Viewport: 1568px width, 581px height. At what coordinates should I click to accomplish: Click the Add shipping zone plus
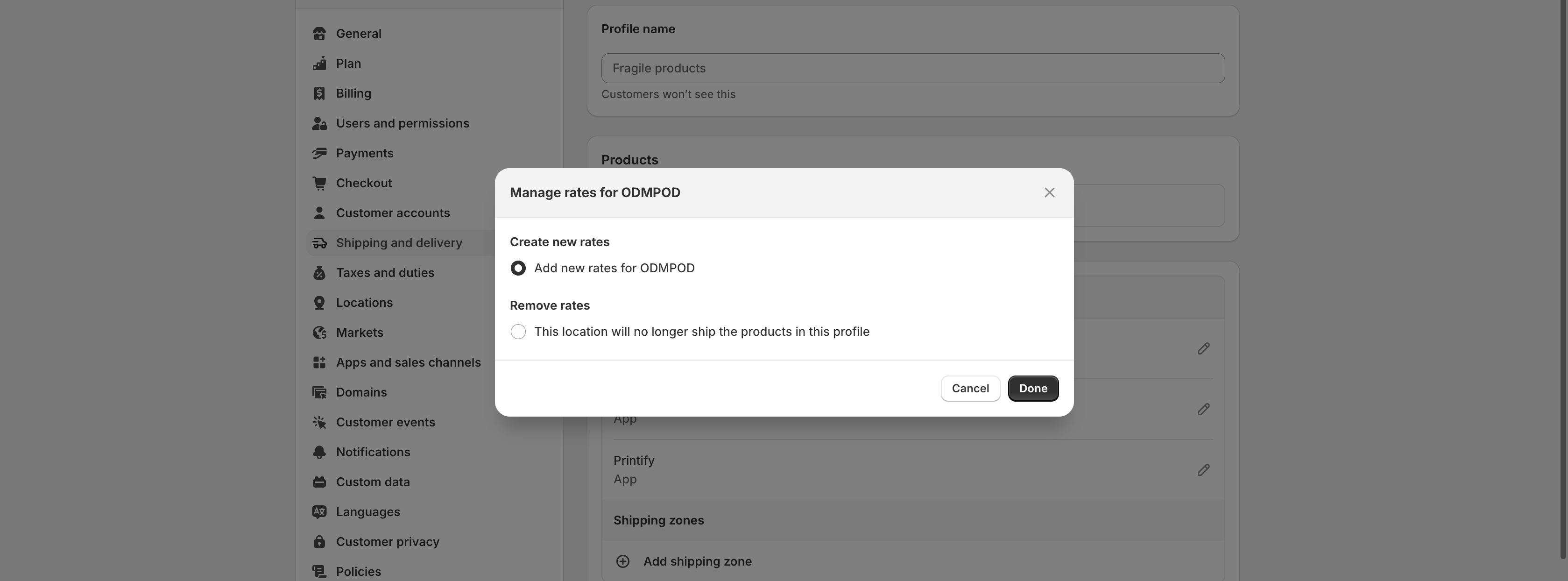[622, 561]
